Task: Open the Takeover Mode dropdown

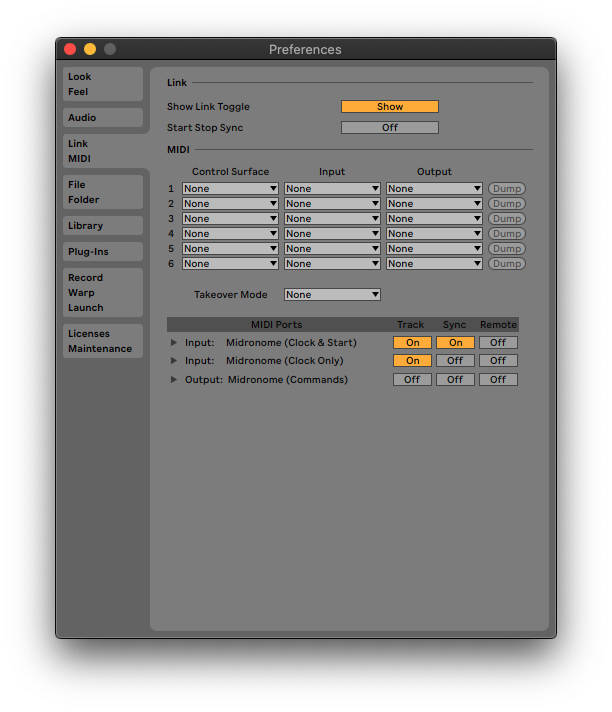Action: click(332, 295)
